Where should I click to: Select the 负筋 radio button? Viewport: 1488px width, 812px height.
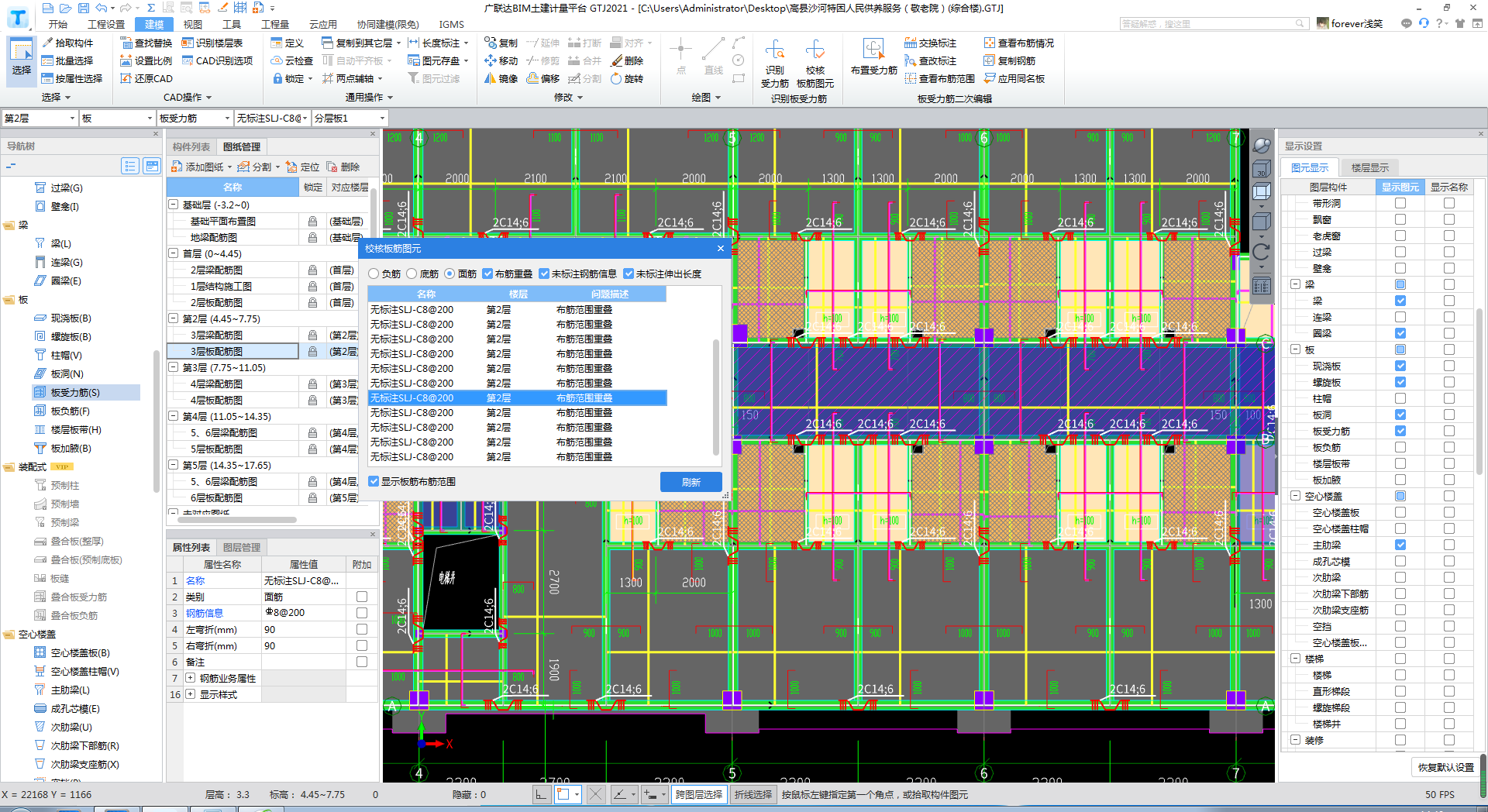[x=374, y=274]
